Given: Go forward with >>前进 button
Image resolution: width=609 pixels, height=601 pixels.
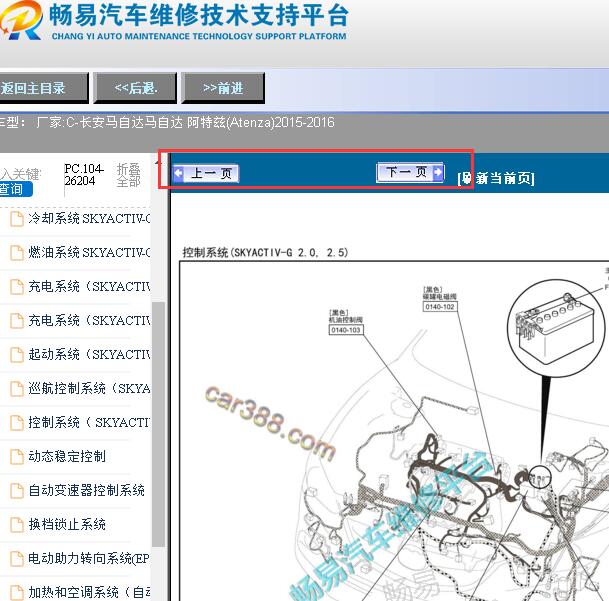Looking at the screenshot, I should click(x=223, y=88).
